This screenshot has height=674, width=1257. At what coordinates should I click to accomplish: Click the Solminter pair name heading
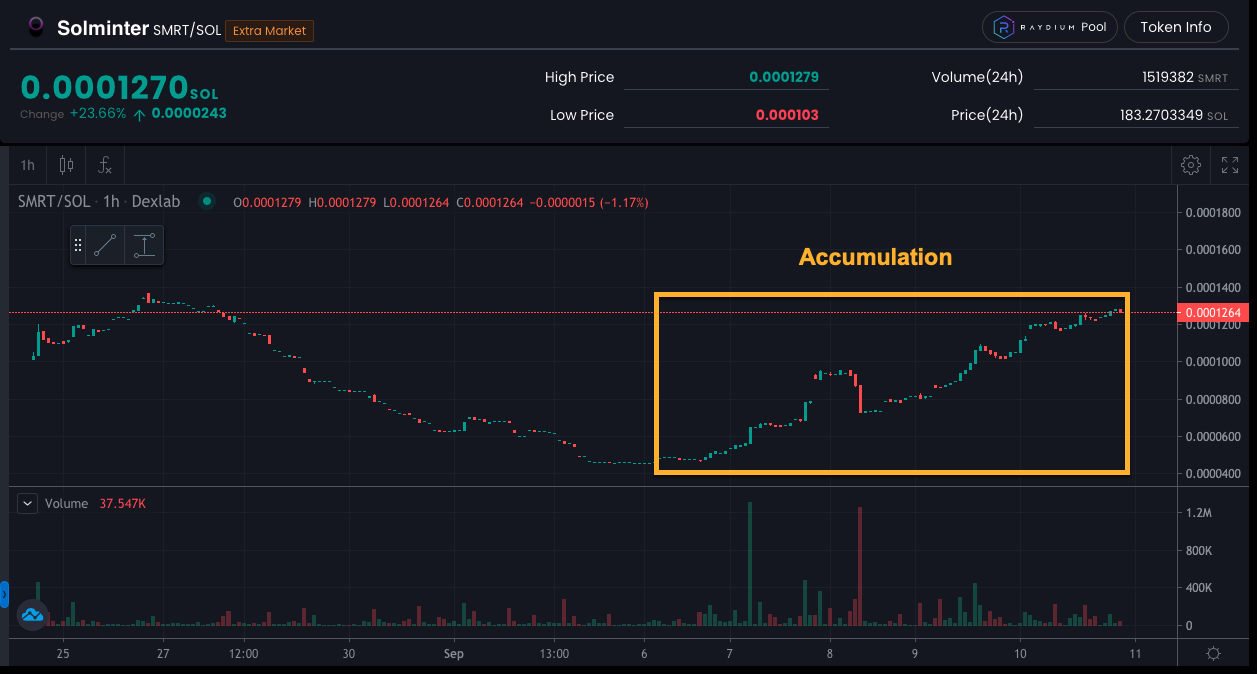click(103, 28)
